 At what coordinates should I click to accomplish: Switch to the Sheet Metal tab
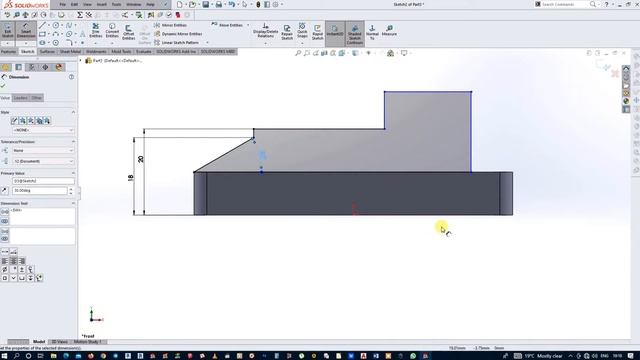click(70, 52)
